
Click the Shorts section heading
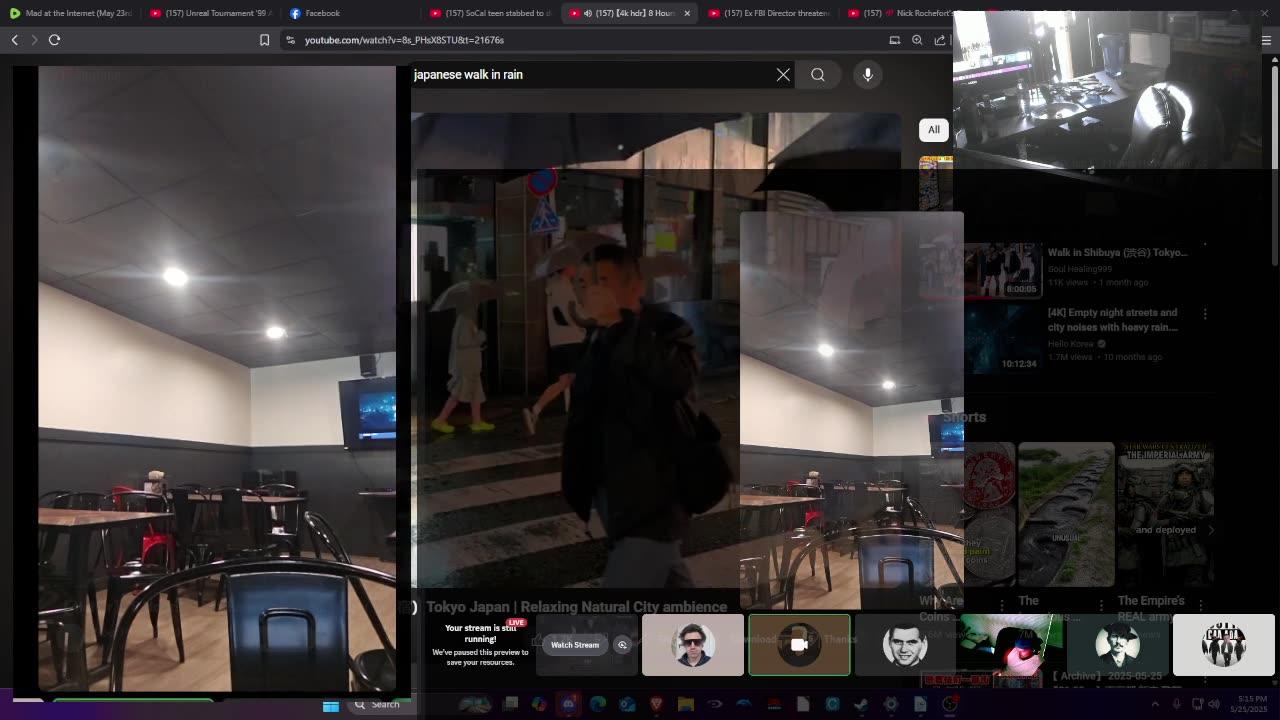[964, 417]
